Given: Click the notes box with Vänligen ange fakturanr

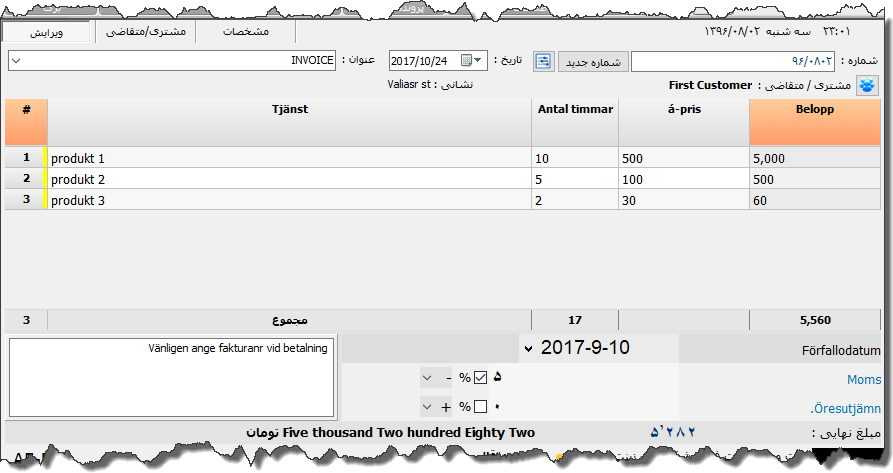Looking at the screenshot, I should [x=171, y=377].
